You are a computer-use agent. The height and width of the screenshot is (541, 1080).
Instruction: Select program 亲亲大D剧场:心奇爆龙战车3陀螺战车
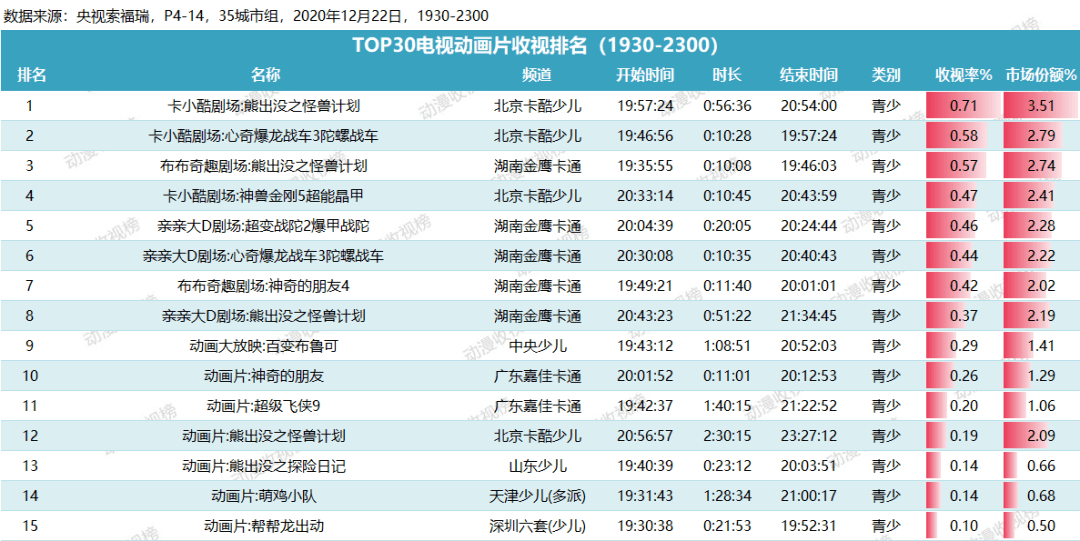[264, 256]
